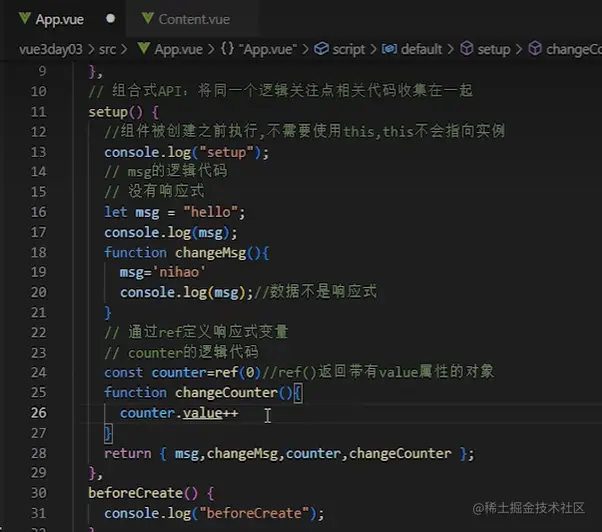This screenshot has width=602, height=532.
Task: Click the ref(0) call on line 24
Action: point(238,372)
